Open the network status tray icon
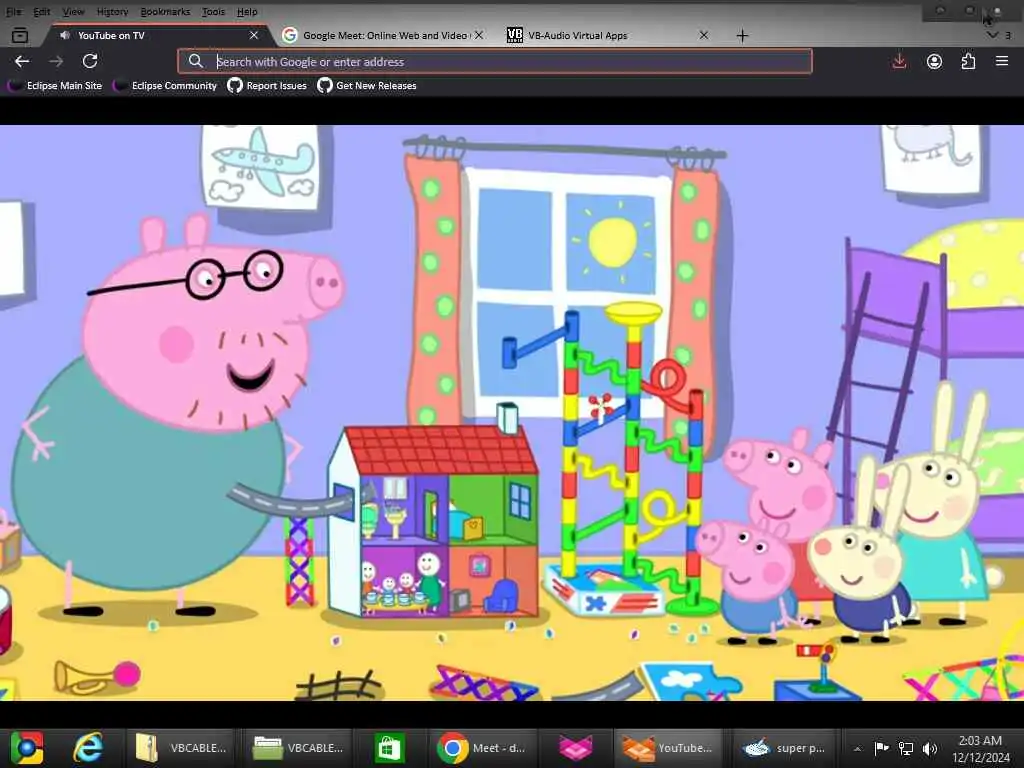 (x=906, y=748)
